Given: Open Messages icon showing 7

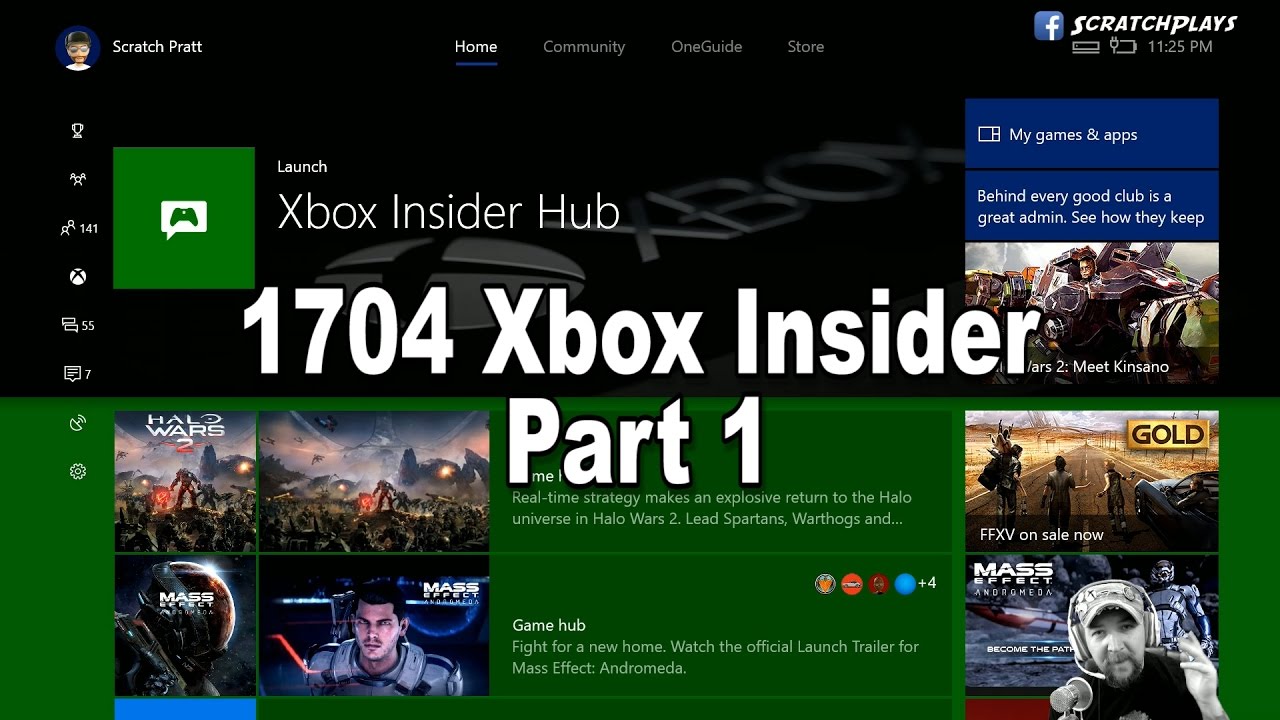Looking at the screenshot, I should (x=78, y=374).
